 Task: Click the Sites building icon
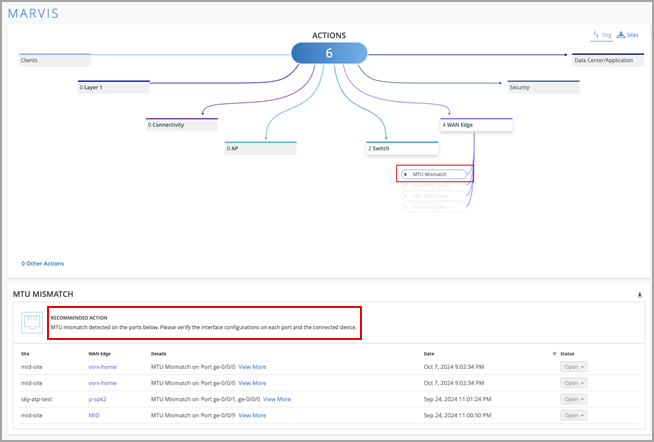(x=621, y=34)
